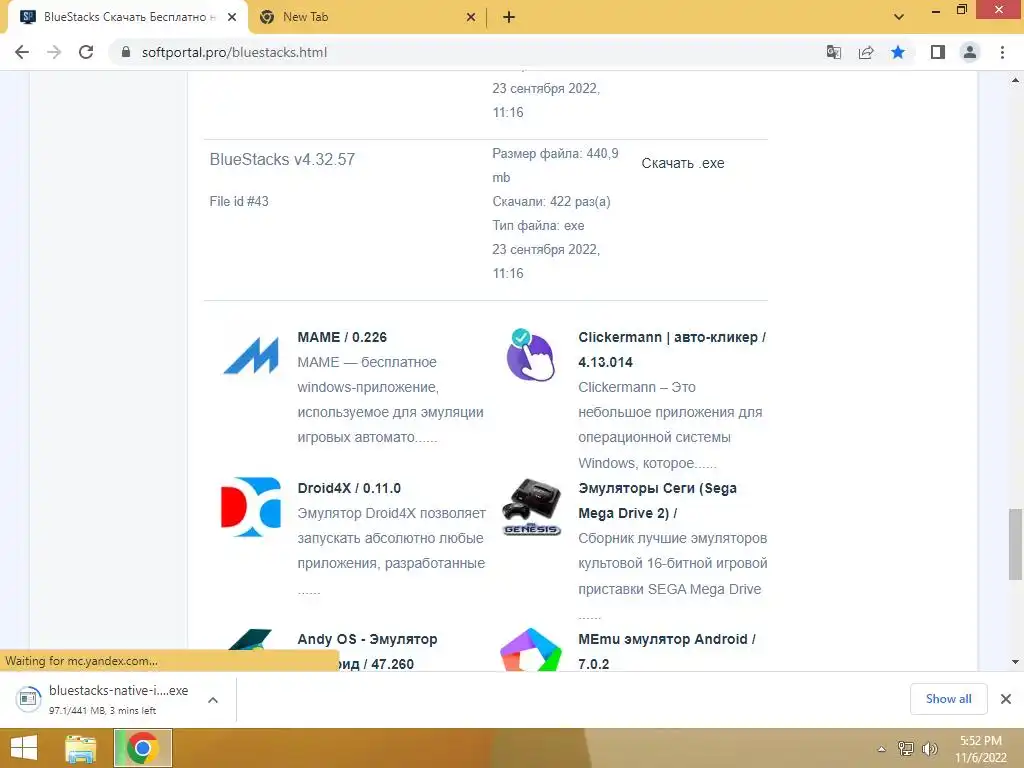Screen dimensions: 1024x768
Task: Click the bluestacks-native exe download item
Action: click(x=104, y=699)
